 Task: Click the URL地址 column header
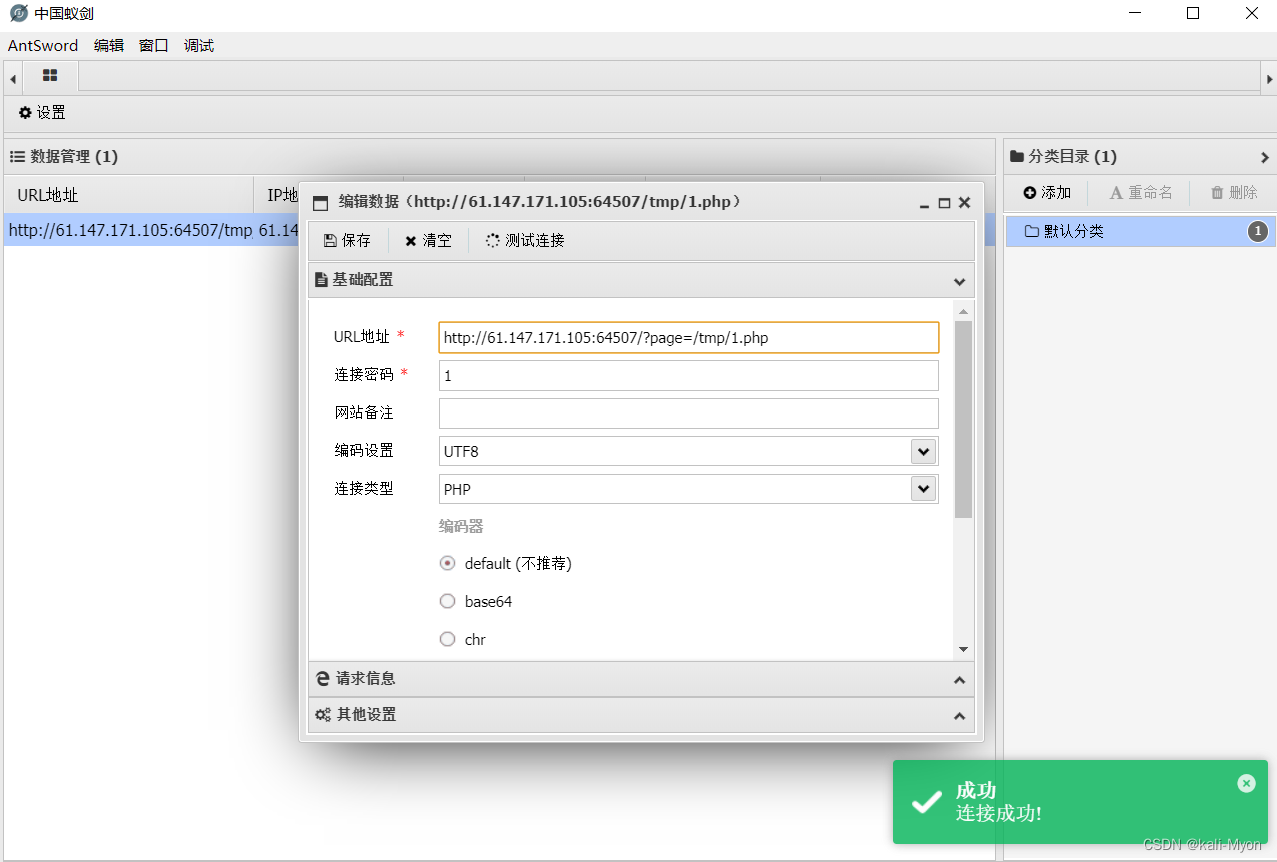(x=129, y=195)
